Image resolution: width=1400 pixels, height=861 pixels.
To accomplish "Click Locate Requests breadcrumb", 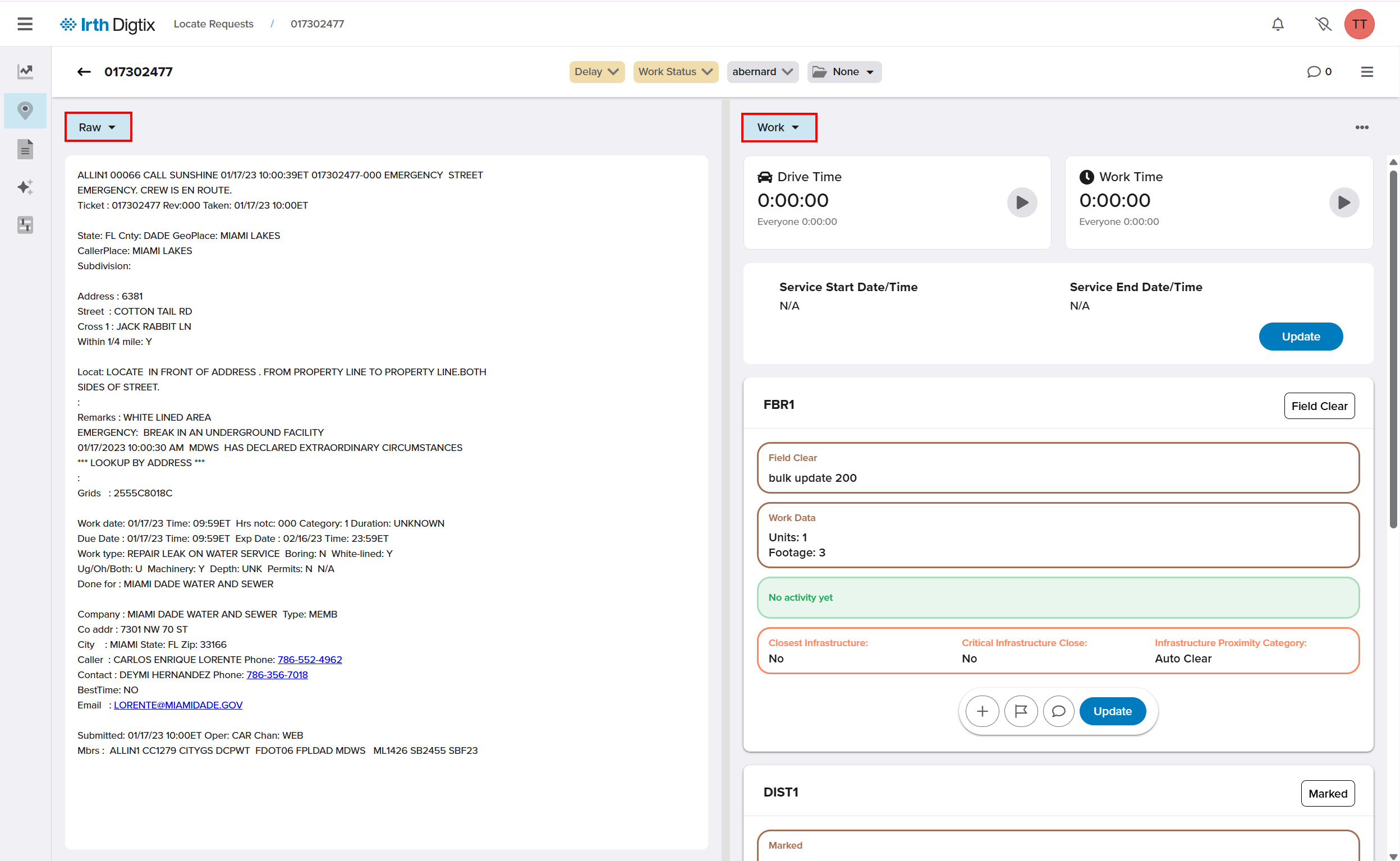I will click(x=213, y=24).
